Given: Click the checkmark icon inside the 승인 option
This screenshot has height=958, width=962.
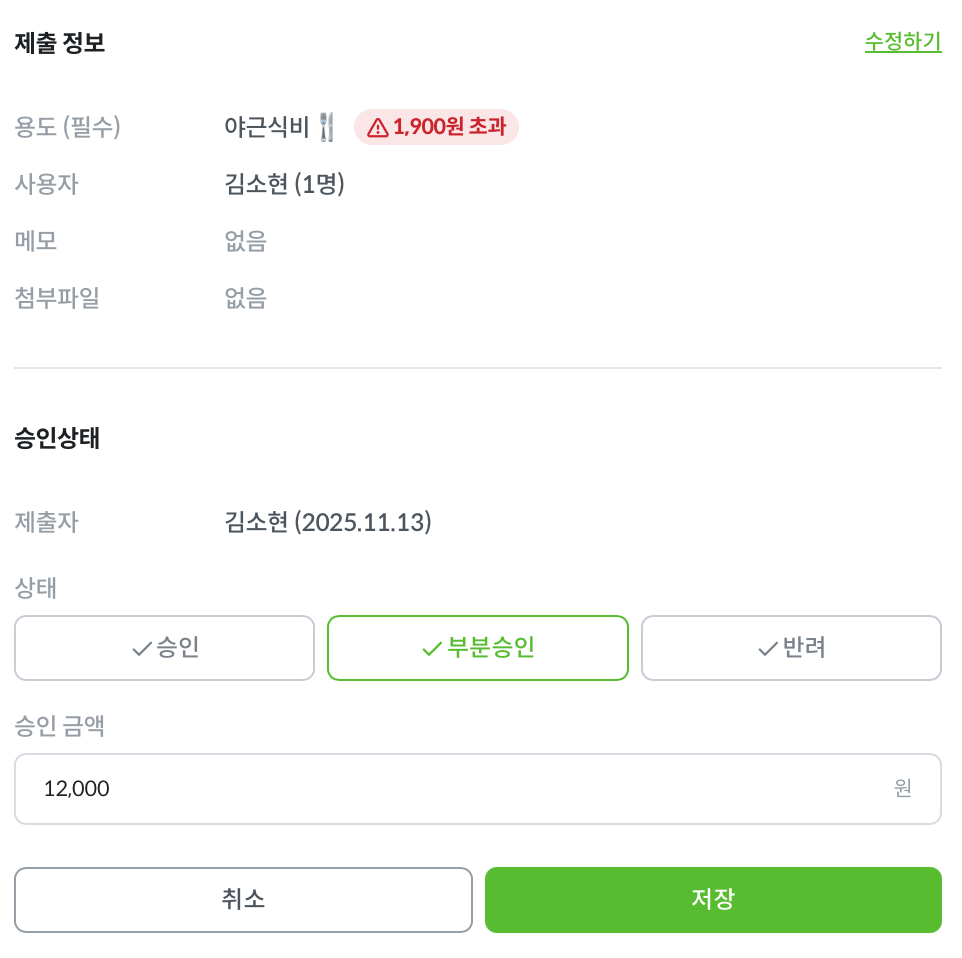Looking at the screenshot, I should [x=141, y=649].
